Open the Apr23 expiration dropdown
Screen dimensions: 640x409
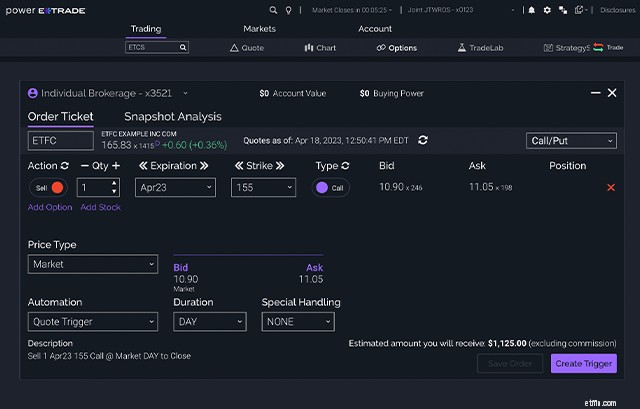175,187
